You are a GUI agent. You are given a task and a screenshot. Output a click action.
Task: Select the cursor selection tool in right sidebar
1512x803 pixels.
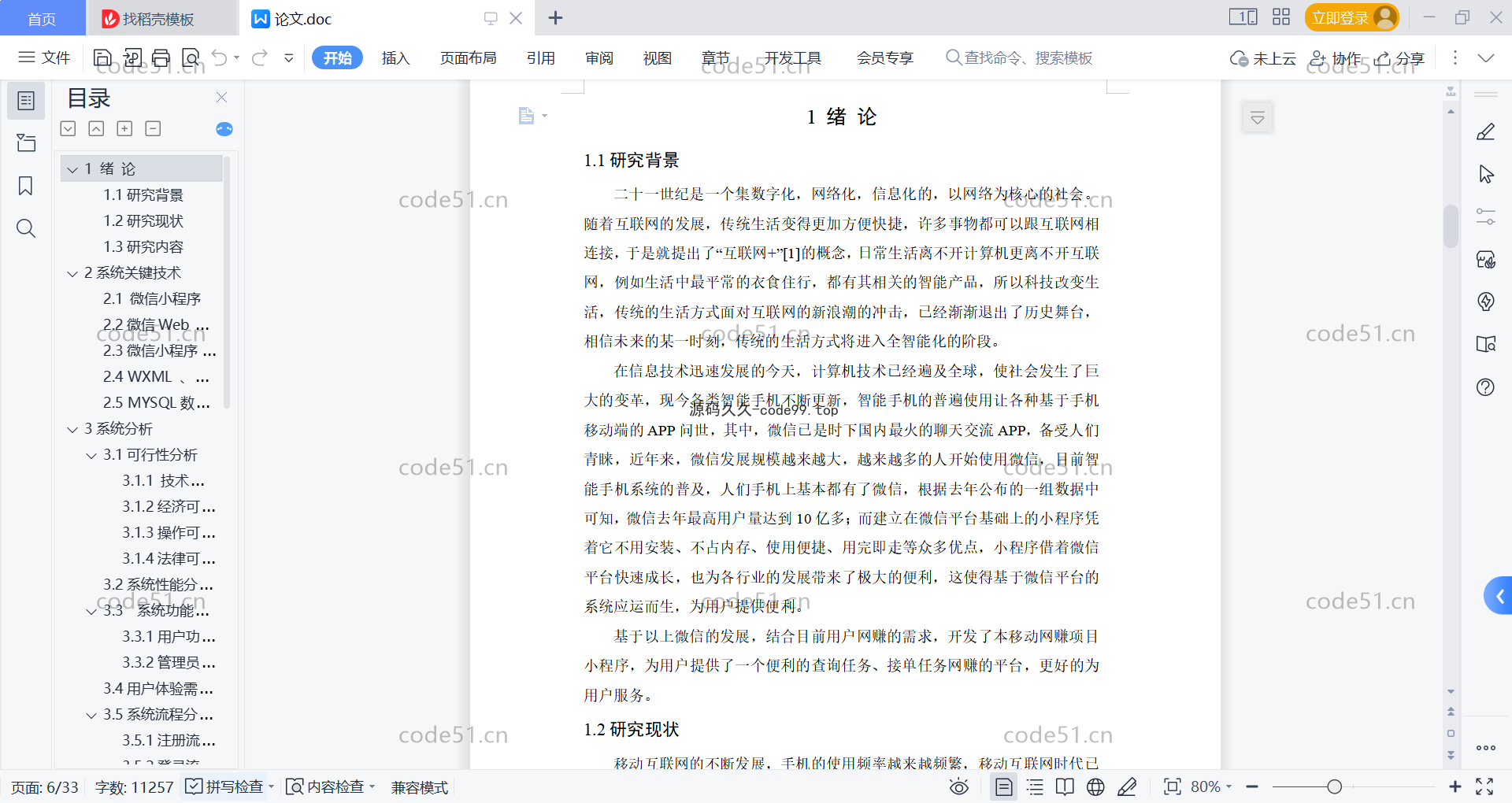point(1485,174)
